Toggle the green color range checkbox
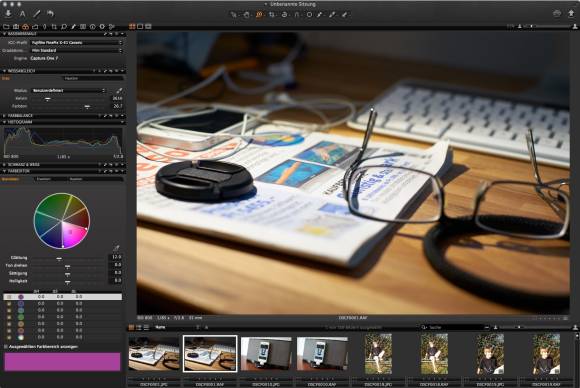580x388 pixels. 9,317
